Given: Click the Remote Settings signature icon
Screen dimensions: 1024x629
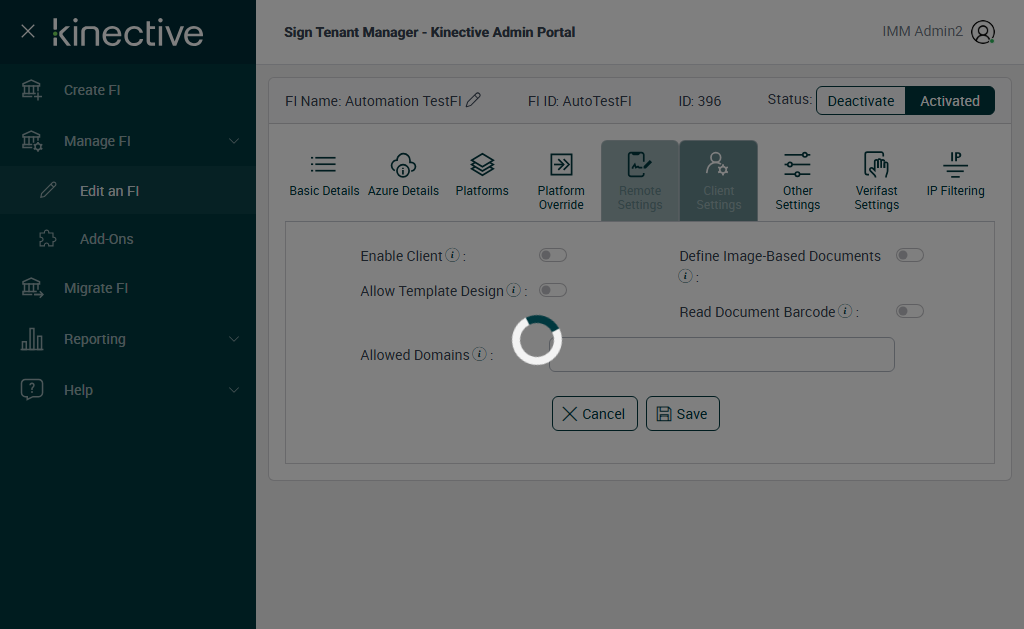Looking at the screenshot, I should (639, 165).
